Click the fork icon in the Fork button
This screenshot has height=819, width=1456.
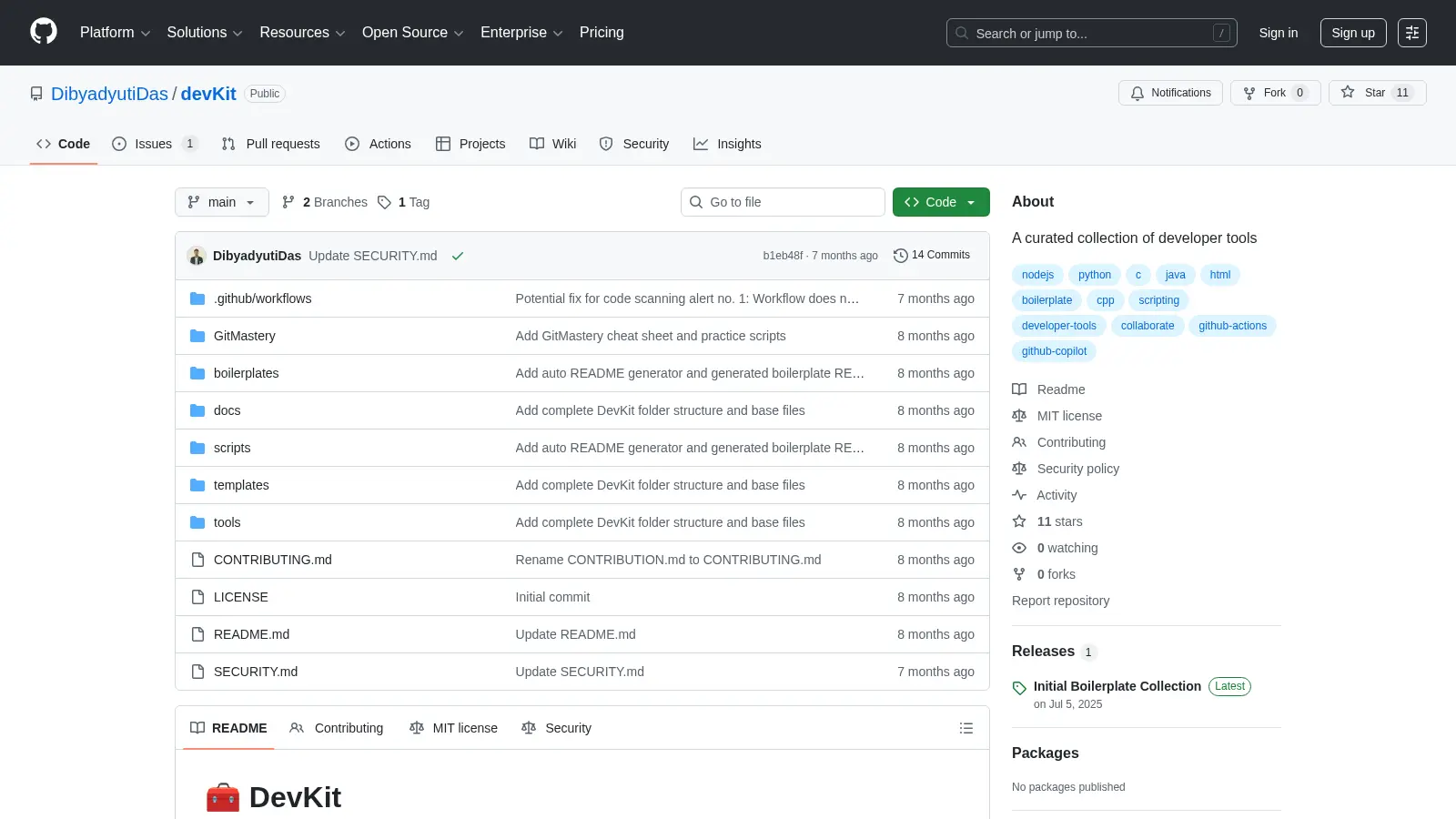click(x=1249, y=93)
